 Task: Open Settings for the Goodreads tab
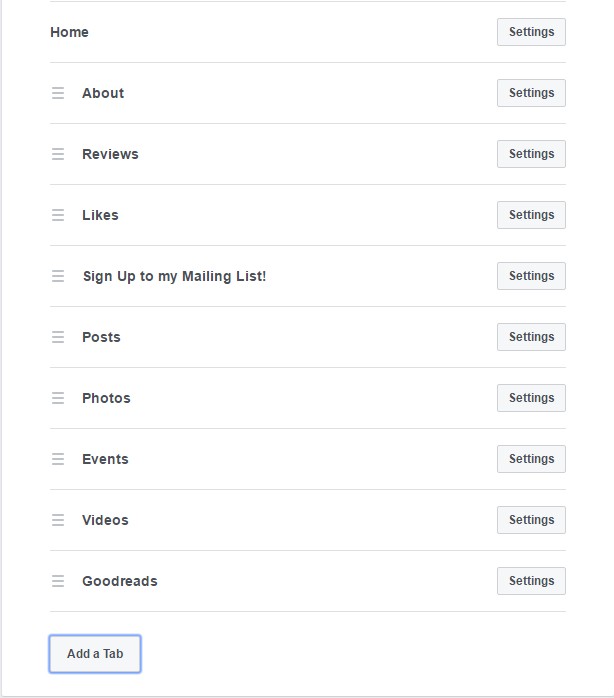(x=531, y=581)
